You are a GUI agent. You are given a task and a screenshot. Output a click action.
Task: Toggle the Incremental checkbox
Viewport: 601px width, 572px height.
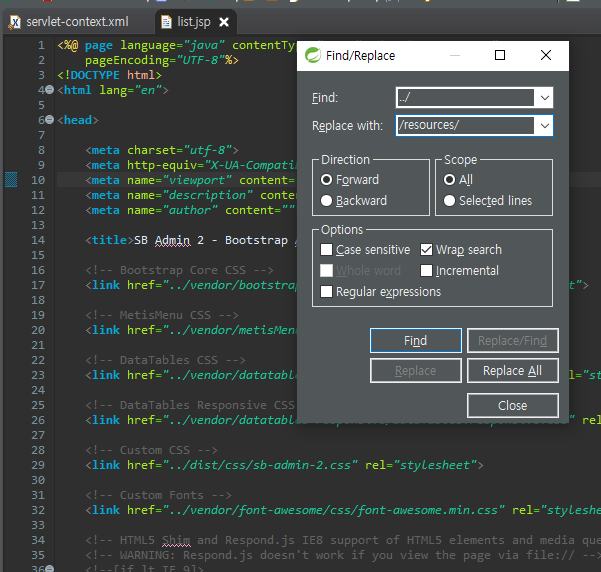pos(426,271)
